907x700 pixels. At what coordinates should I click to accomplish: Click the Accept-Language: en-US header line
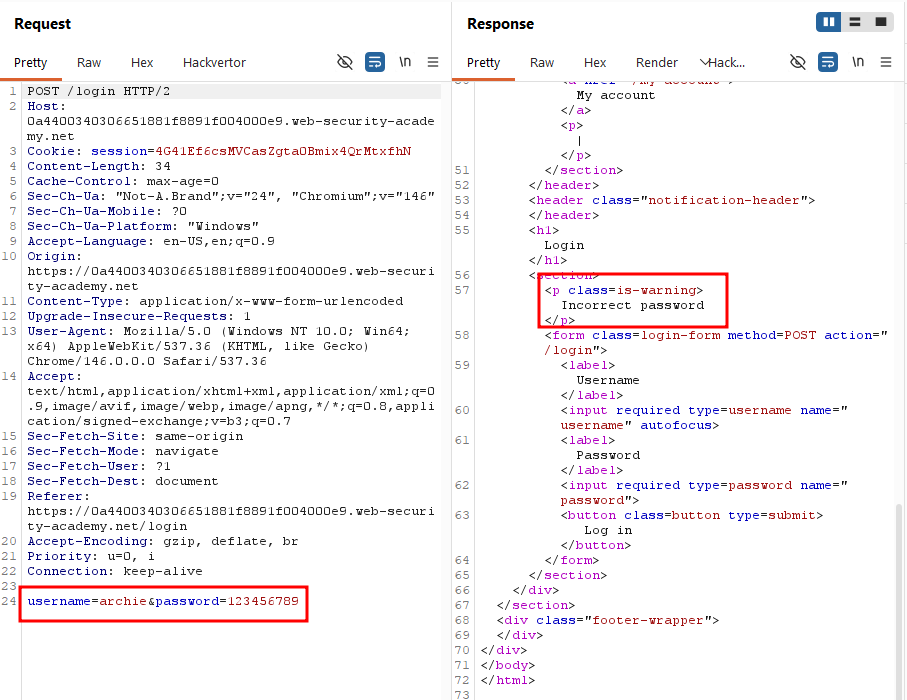coord(150,242)
